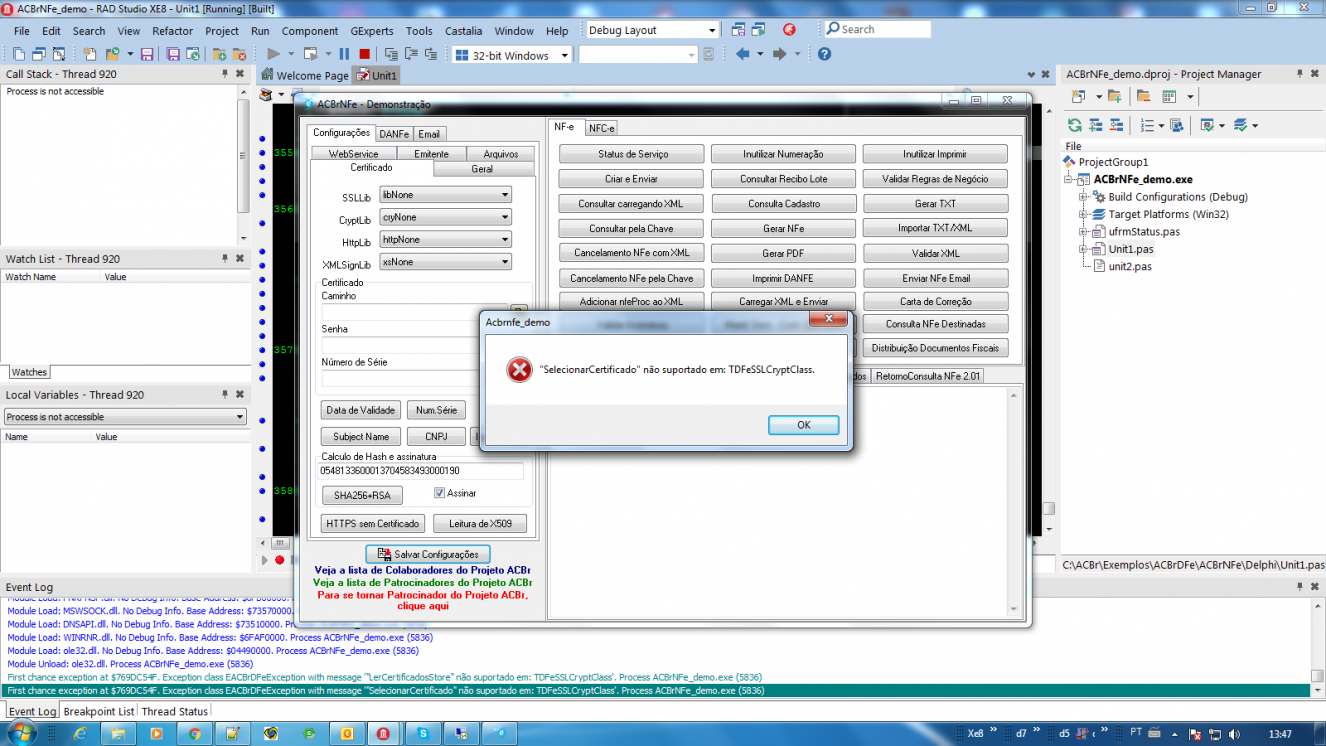Open the CryptLib dropdown
Screen dimensions: 1326x746
pos(505,217)
